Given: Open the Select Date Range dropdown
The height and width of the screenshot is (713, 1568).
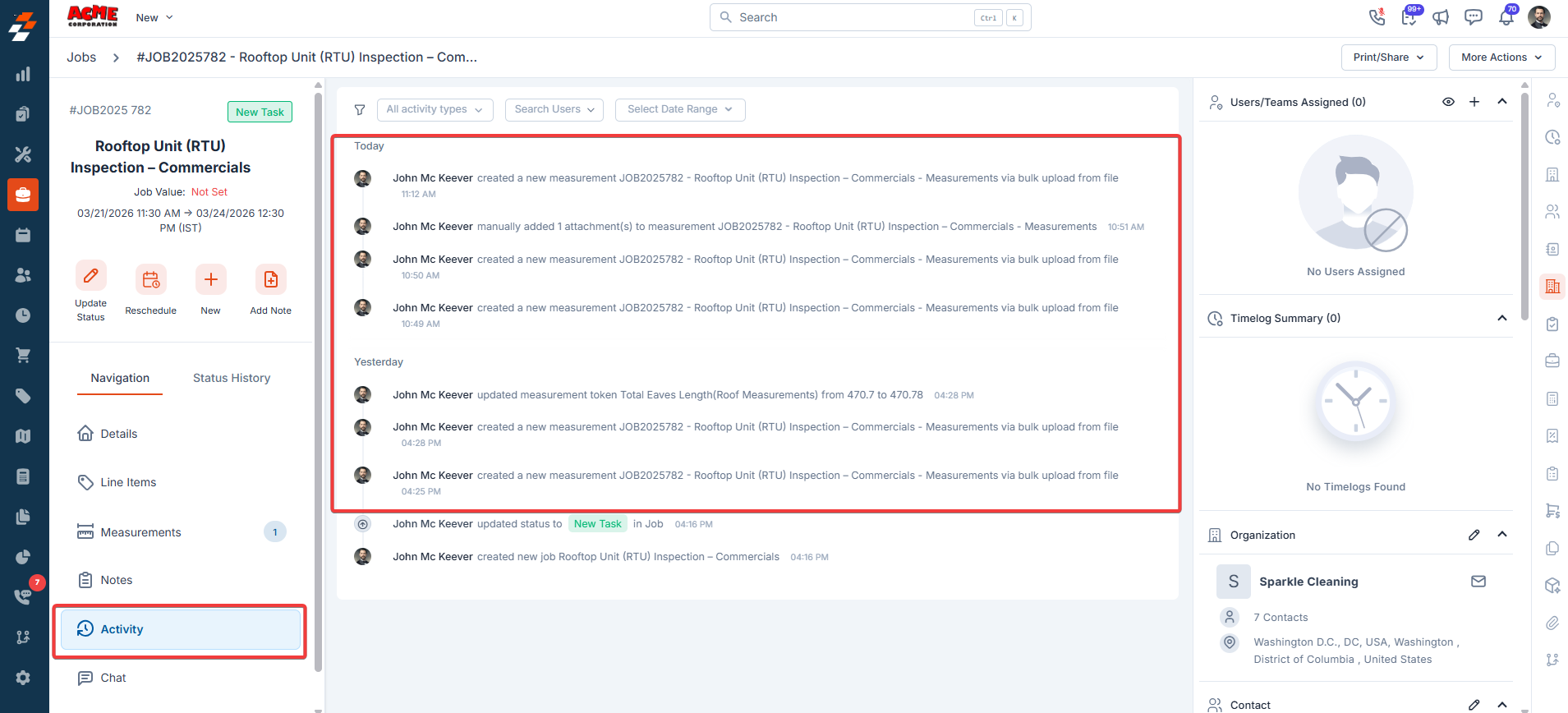Looking at the screenshot, I should (680, 109).
